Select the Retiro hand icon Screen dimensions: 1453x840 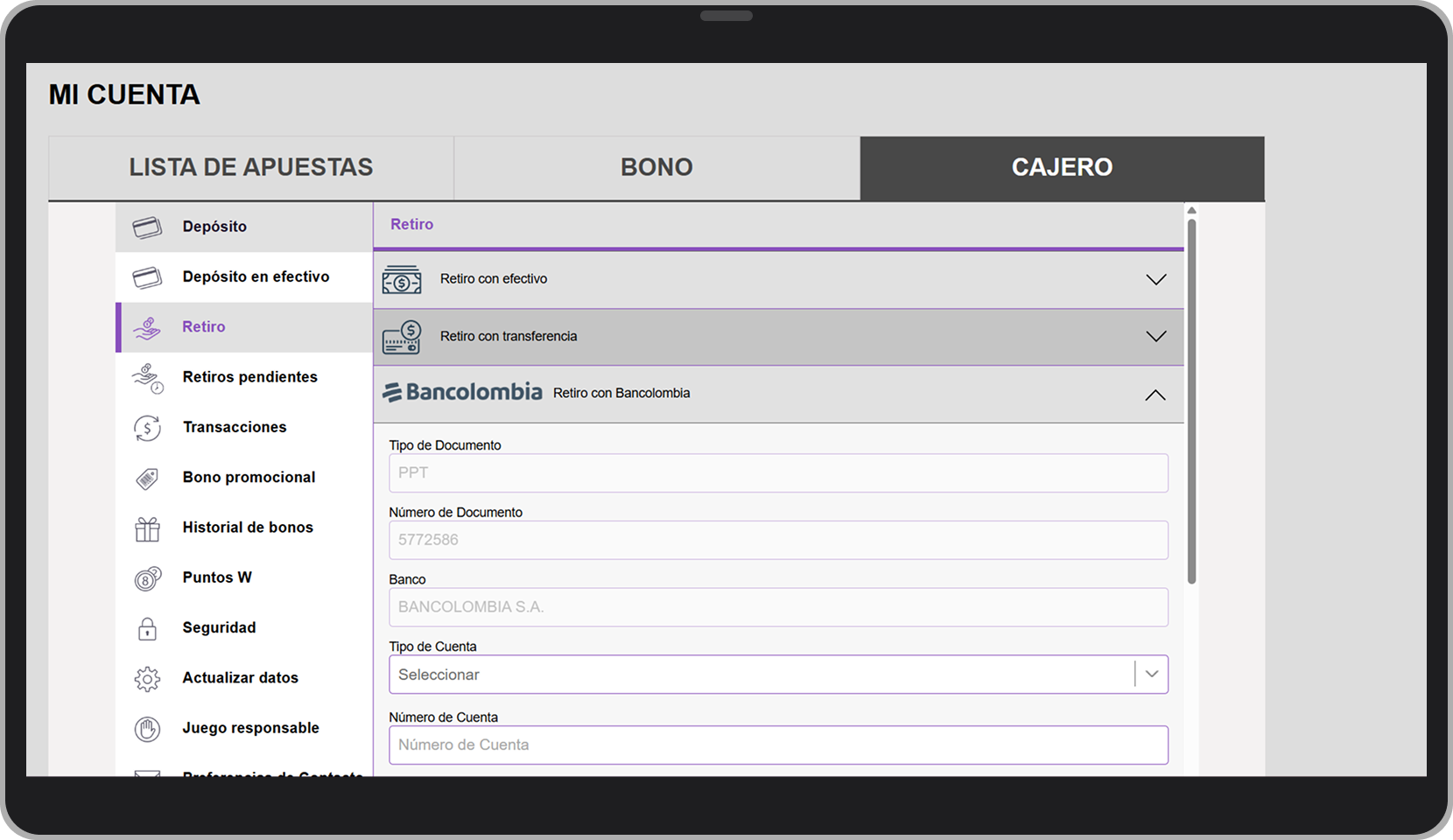149,326
